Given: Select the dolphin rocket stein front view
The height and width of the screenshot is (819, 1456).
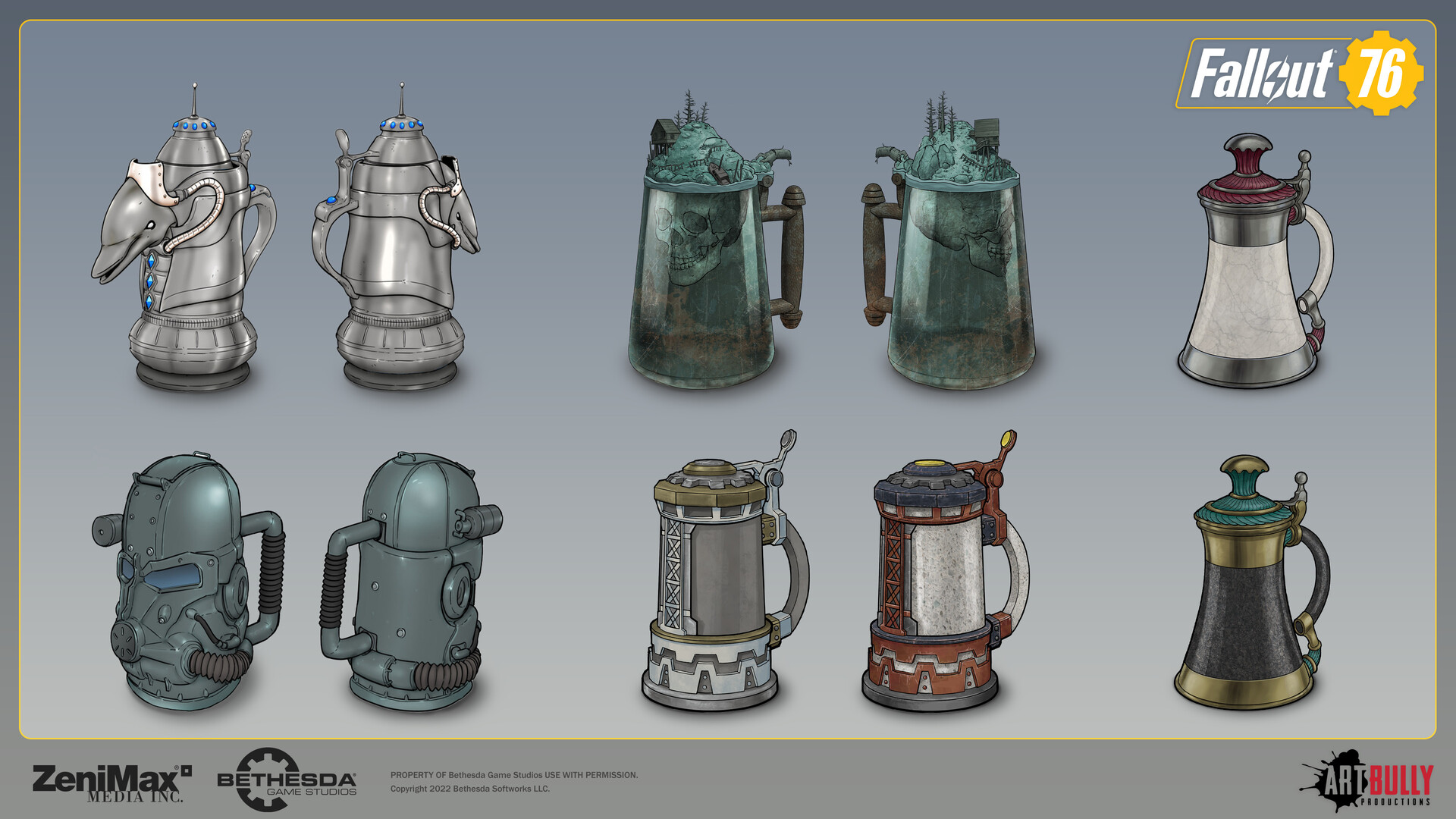Looking at the screenshot, I should (184, 237).
